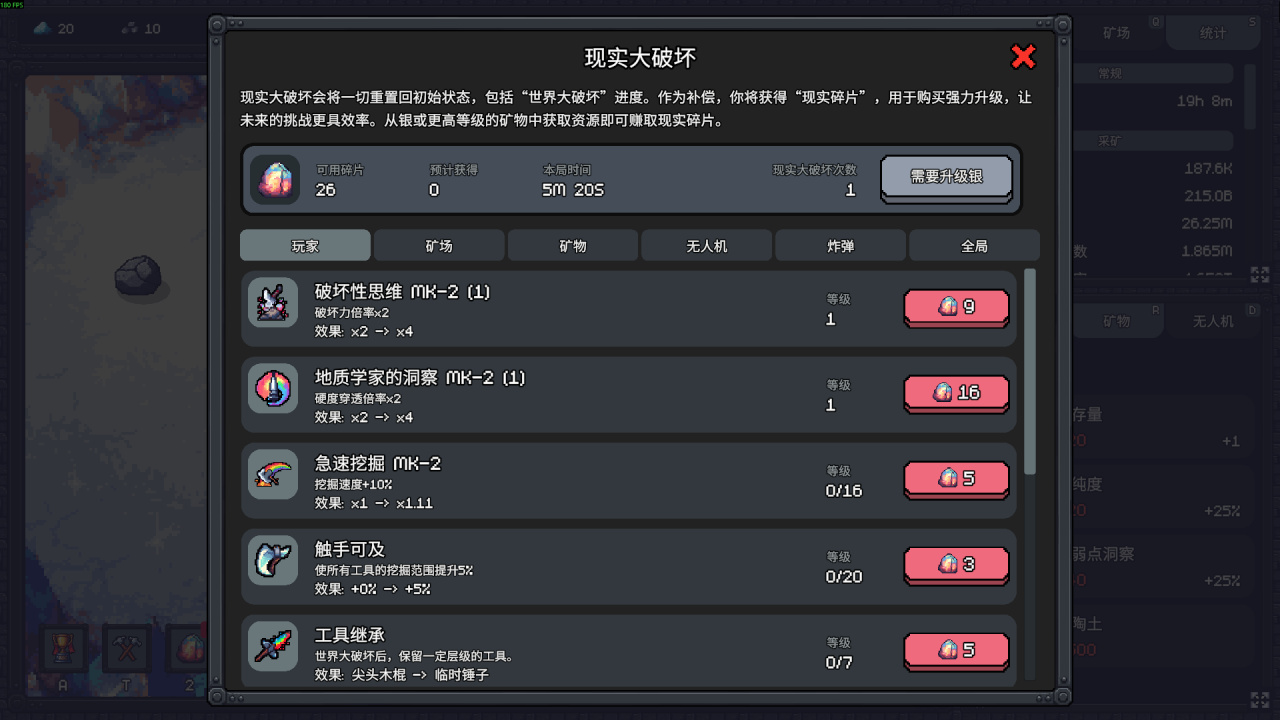Switch to the 炸弹 upgrade tab
Screen dimensions: 1280x720
(x=841, y=246)
